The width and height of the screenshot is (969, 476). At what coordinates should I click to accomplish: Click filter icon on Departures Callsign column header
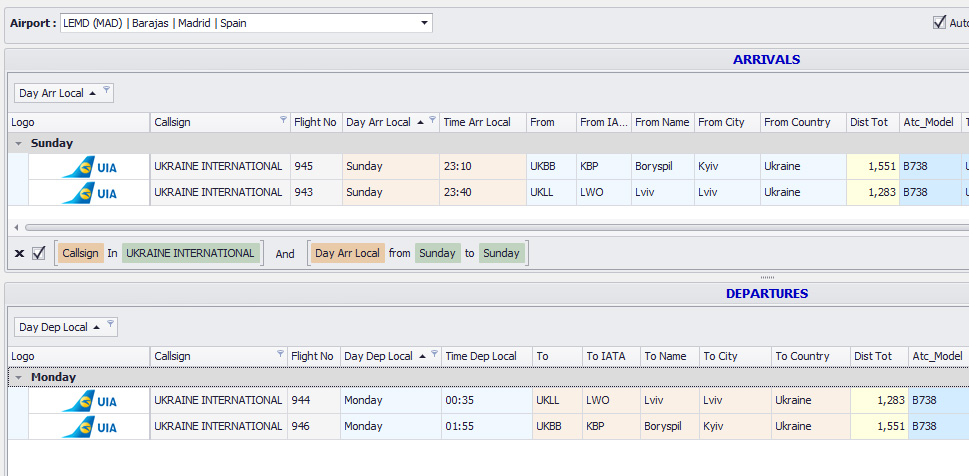[x=280, y=354]
